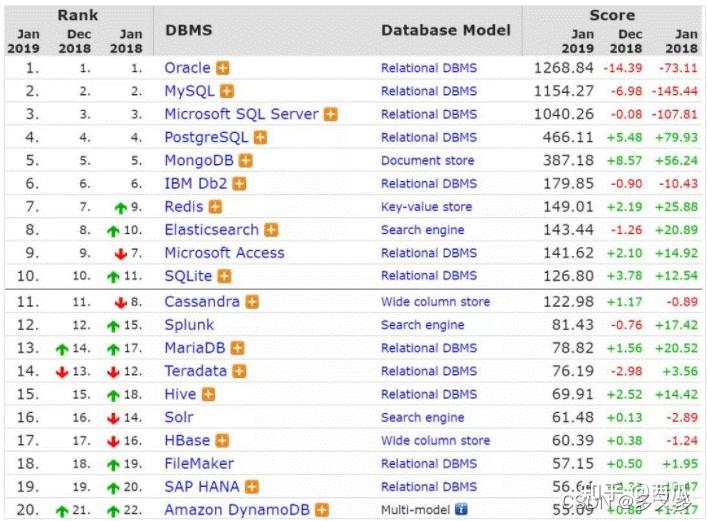The height and width of the screenshot is (521, 708).
Task: Open the Splunk DBMS link
Action: coord(189,325)
